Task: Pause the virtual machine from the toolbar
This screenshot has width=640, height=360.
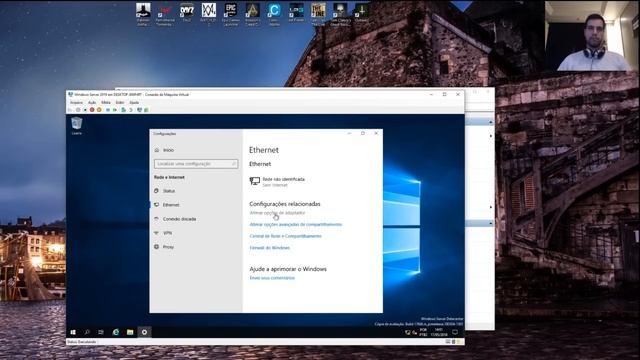Action: click(x=108, y=110)
